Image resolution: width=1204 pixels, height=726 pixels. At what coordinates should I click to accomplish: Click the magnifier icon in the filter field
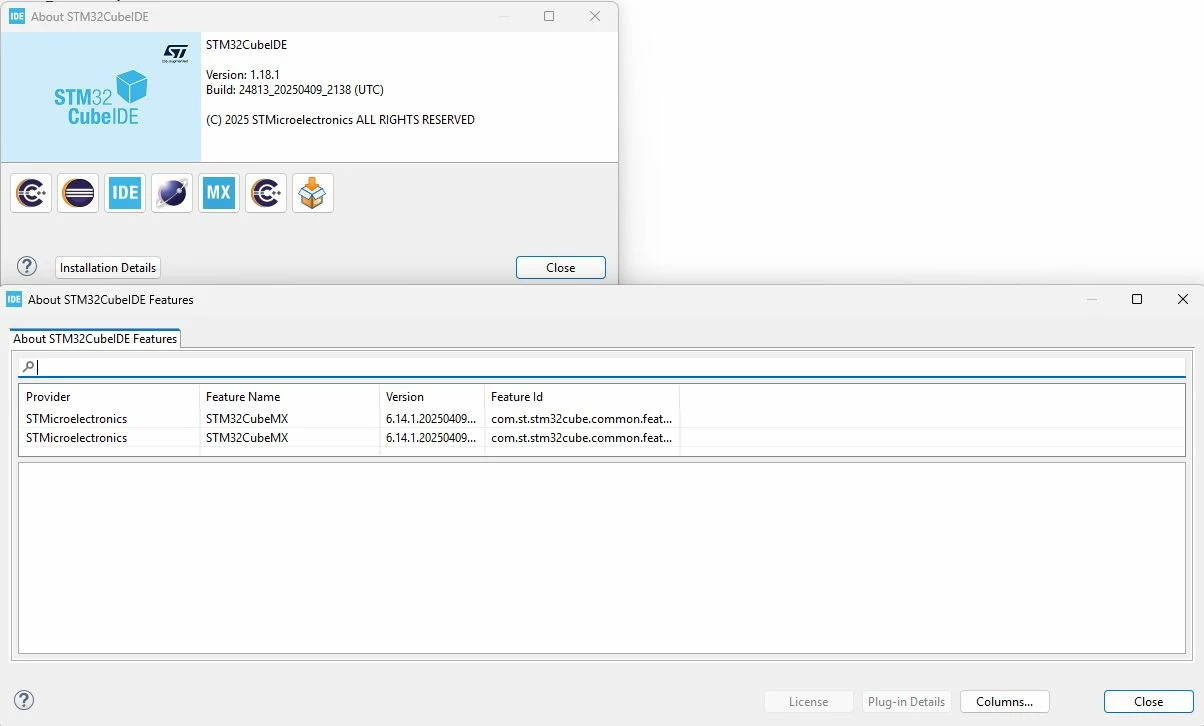pos(28,367)
